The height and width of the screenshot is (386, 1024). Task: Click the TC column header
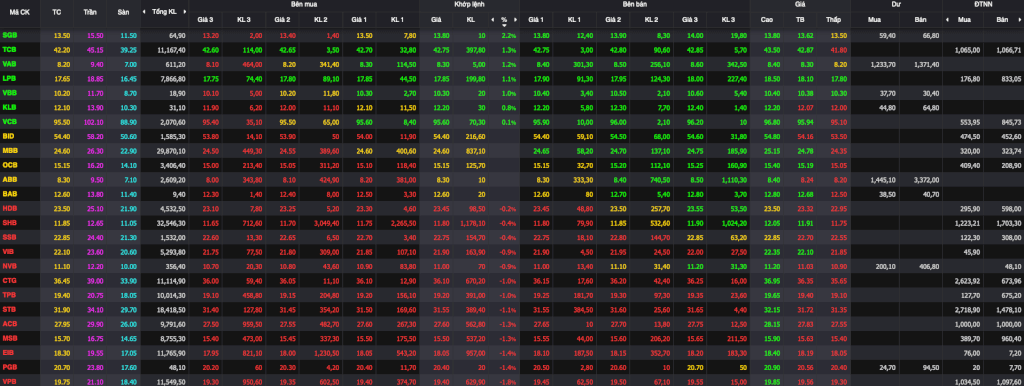point(57,12)
